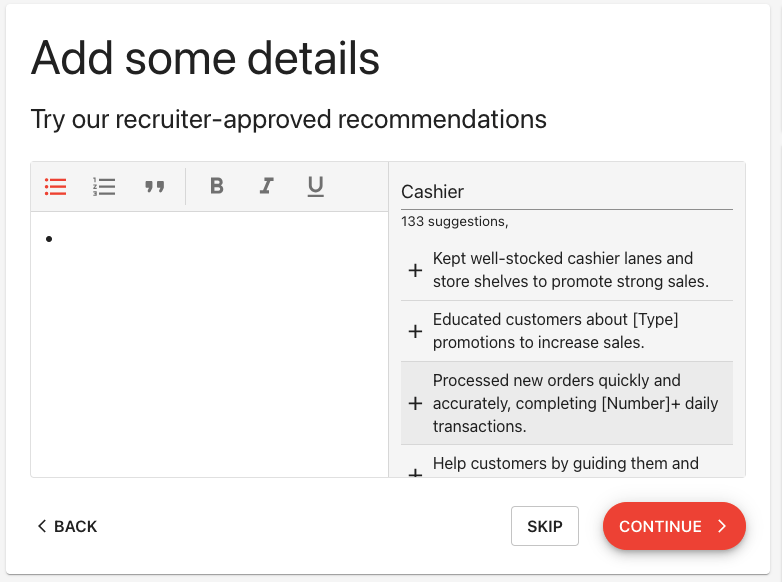Image resolution: width=782 pixels, height=582 pixels.
Task: Click the Cashier job title search field
Action: click(x=567, y=192)
